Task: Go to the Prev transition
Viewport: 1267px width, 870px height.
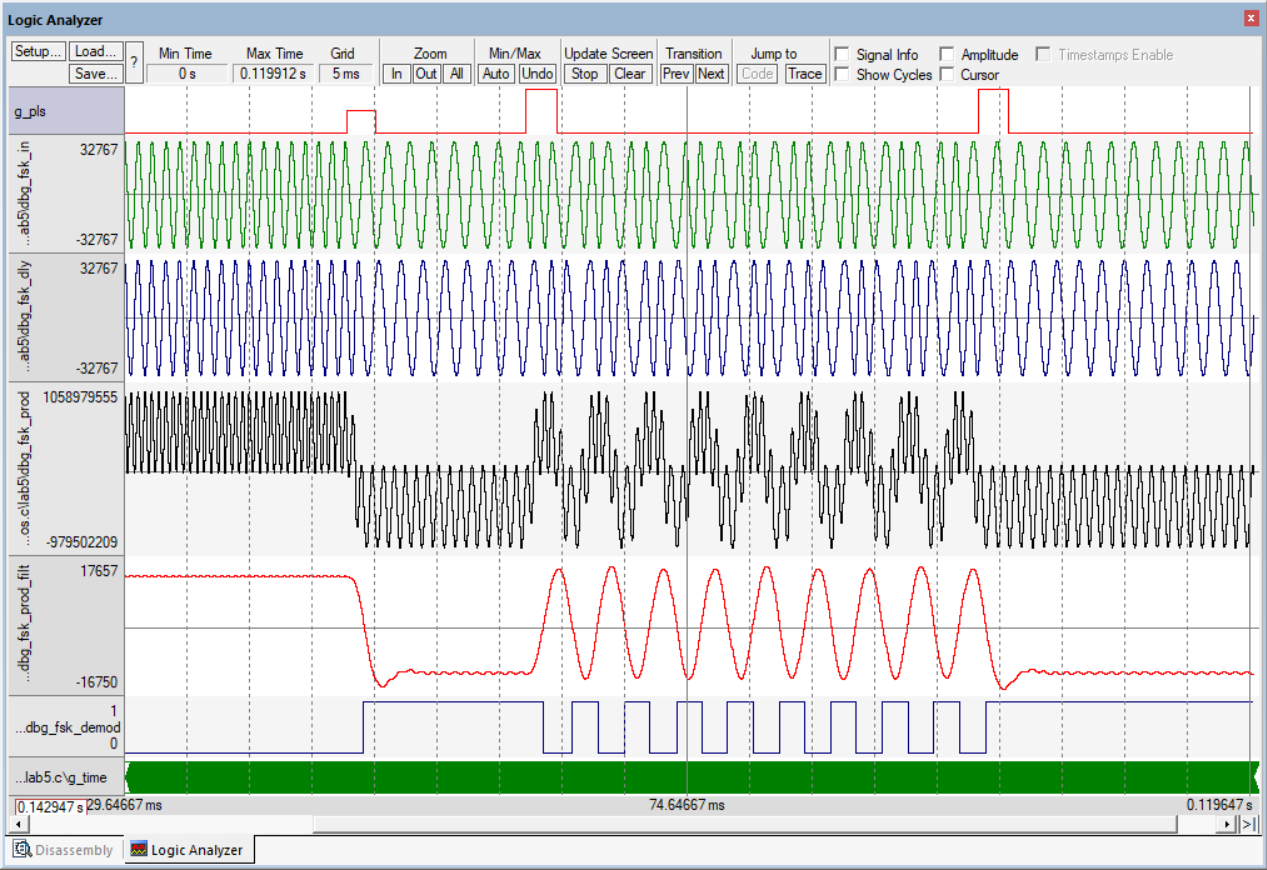Action: (677, 74)
